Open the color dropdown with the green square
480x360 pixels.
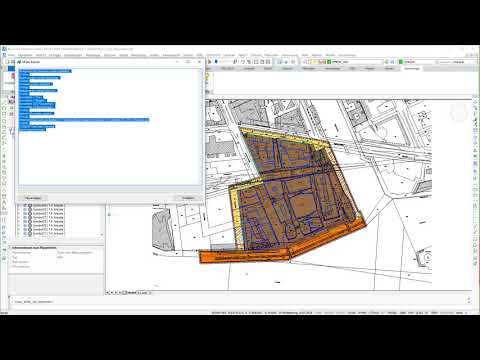coord(417,62)
